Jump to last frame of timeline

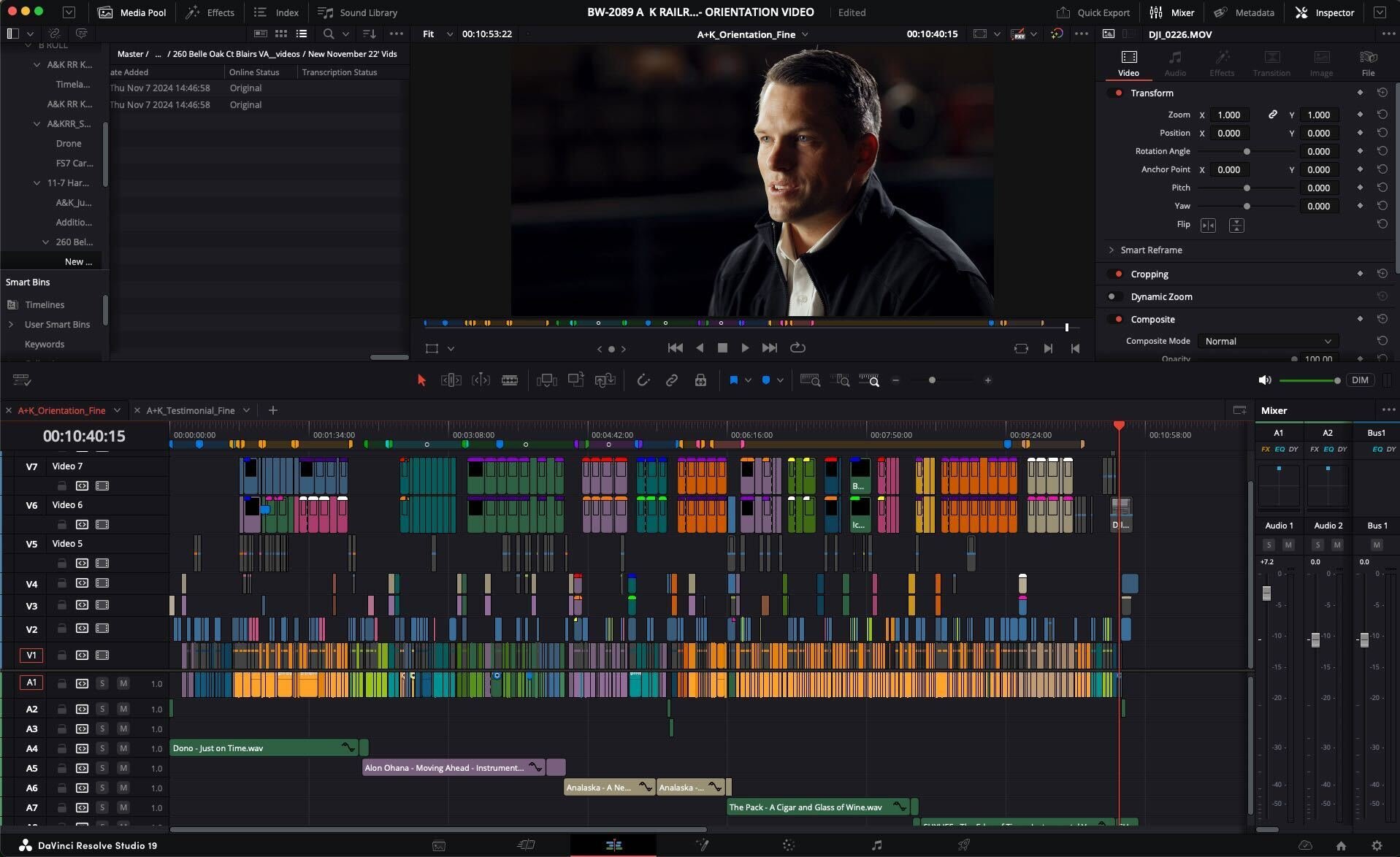pyautogui.click(x=769, y=348)
